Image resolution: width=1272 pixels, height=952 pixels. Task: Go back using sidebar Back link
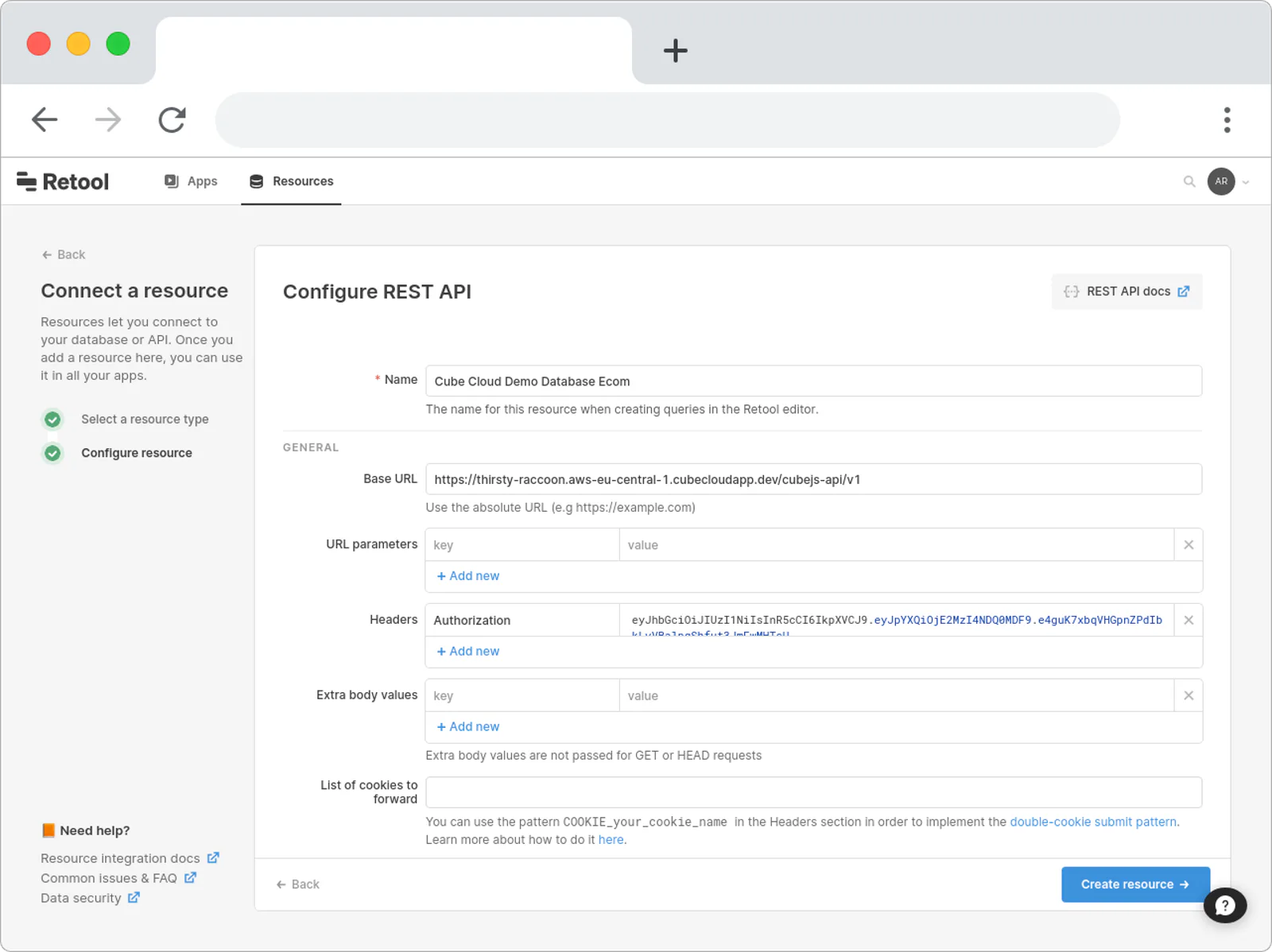(64, 254)
